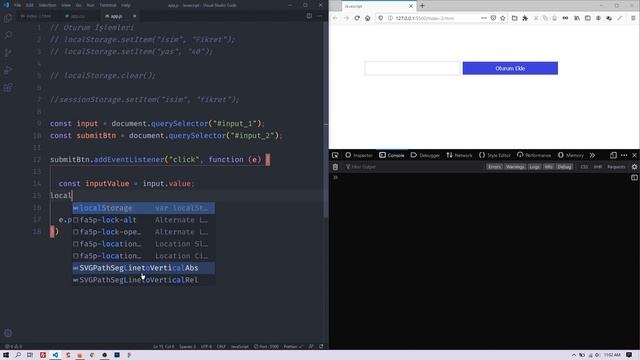Viewport: 640px width, 360px height.
Task: Open More Actions menu of the editor tab bar
Action: (320, 16)
